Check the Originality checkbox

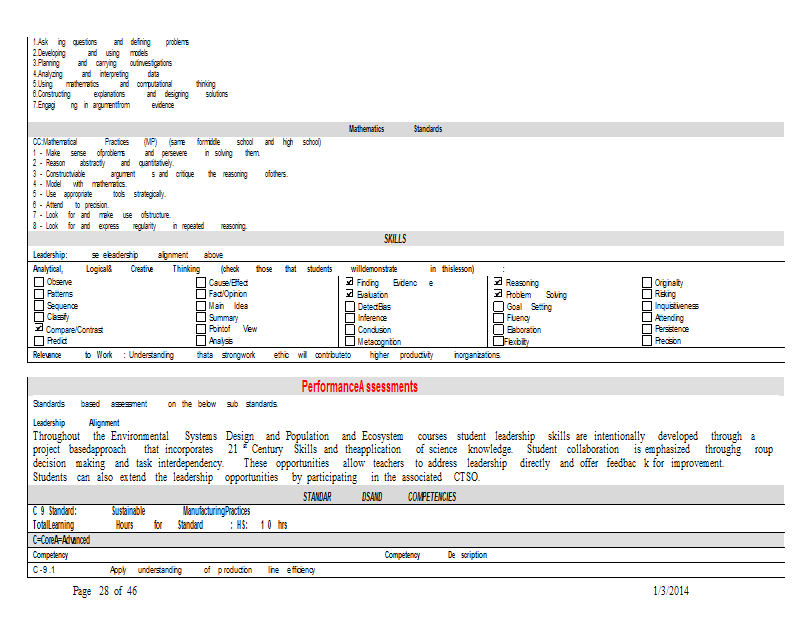(647, 282)
